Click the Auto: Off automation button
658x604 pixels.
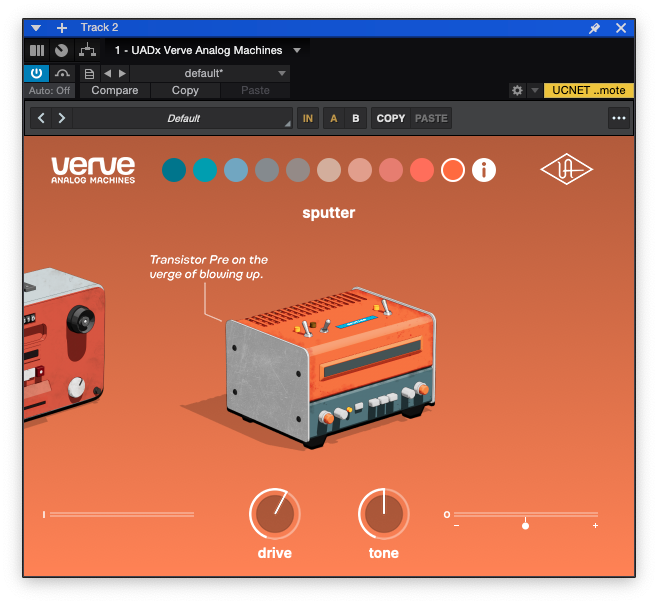coord(50,90)
